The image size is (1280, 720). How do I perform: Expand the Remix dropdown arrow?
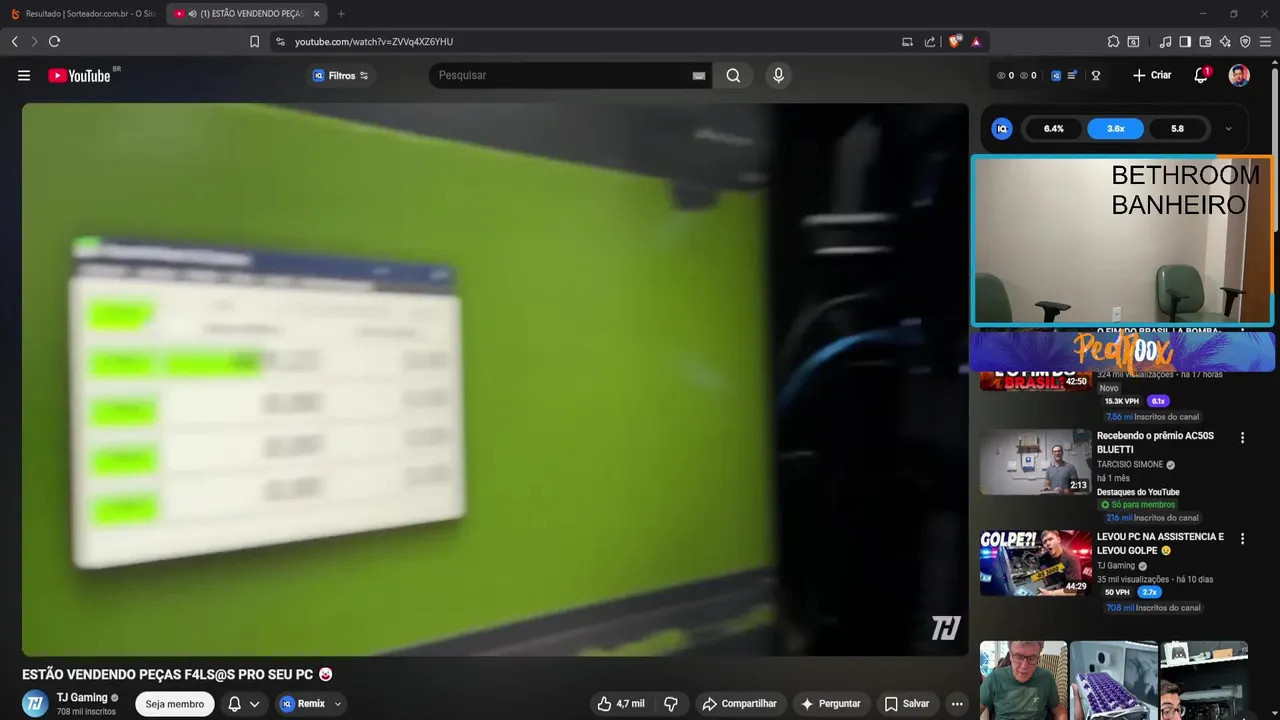[x=338, y=704]
